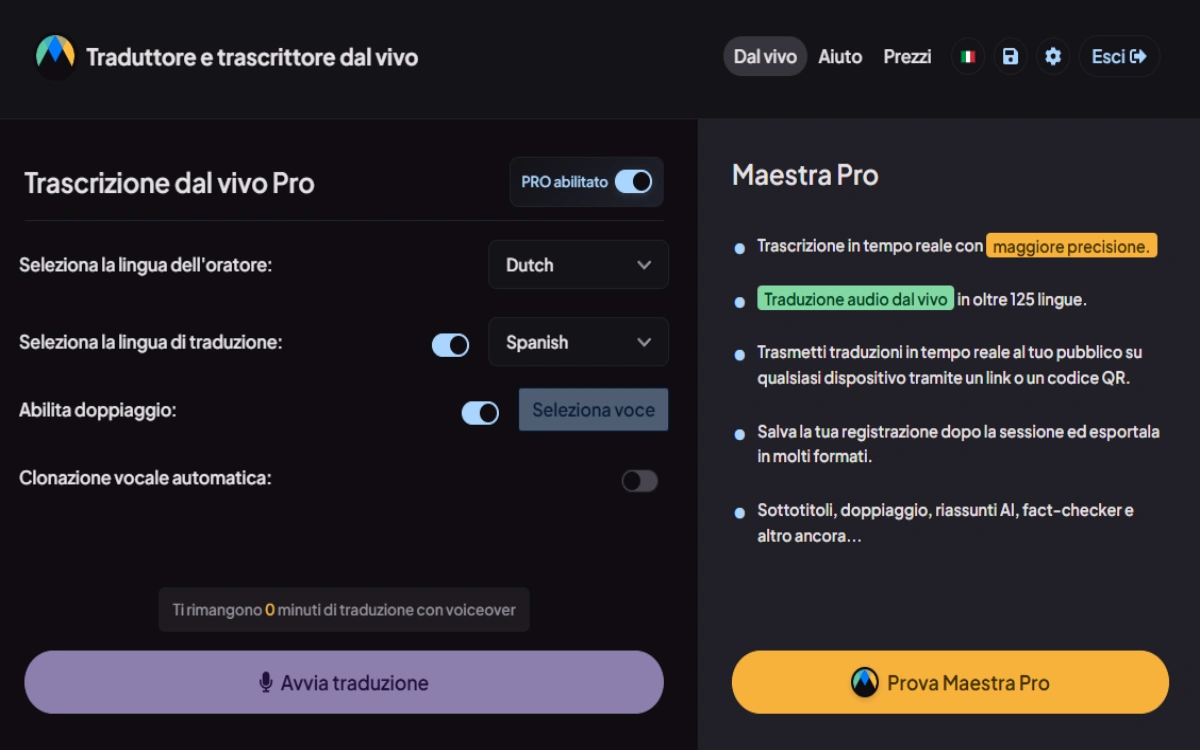Viewport: 1200px width, 750px height.
Task: Click the Traduzione audio dal vivo highlight
Action: (855, 299)
